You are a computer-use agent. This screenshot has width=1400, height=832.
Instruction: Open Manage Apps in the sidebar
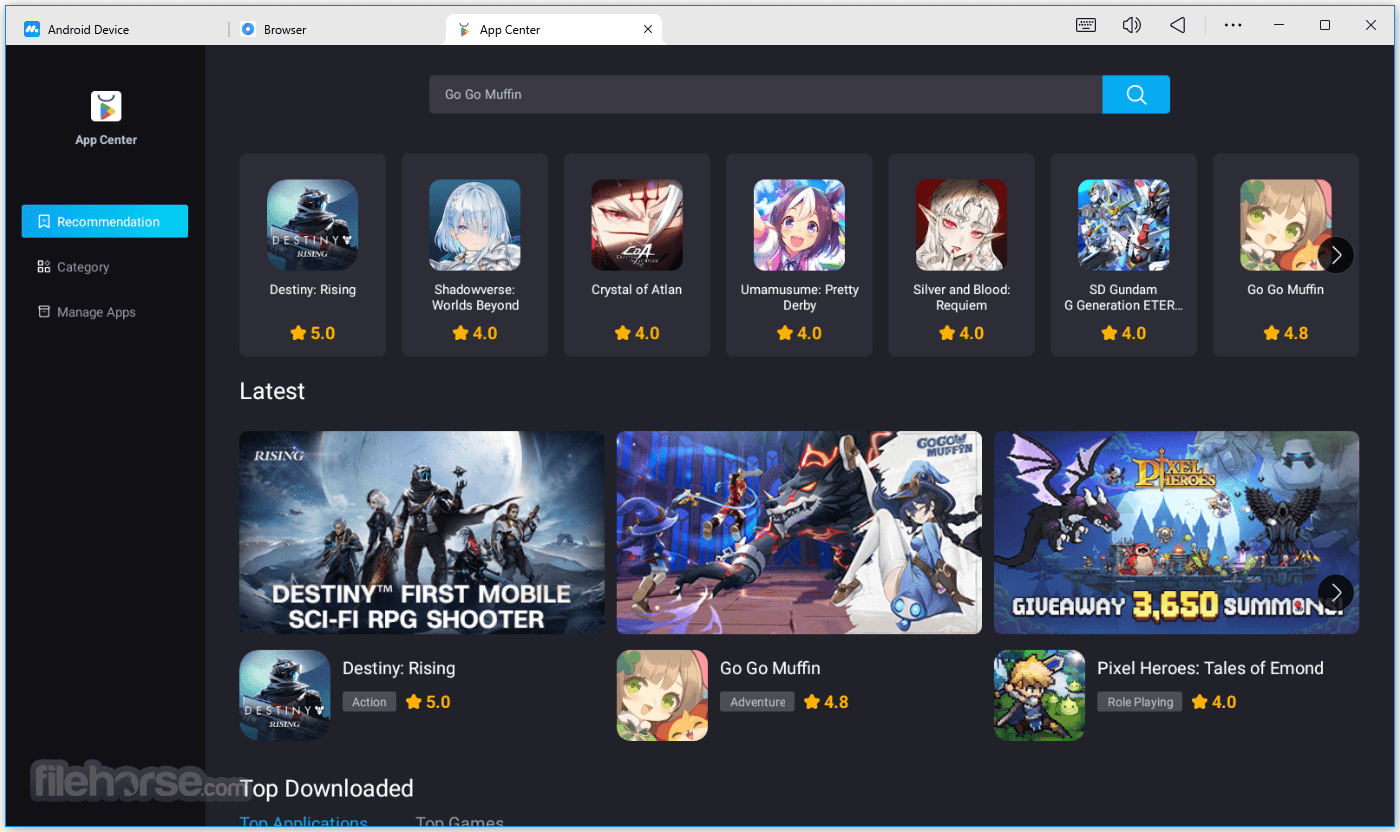click(86, 312)
